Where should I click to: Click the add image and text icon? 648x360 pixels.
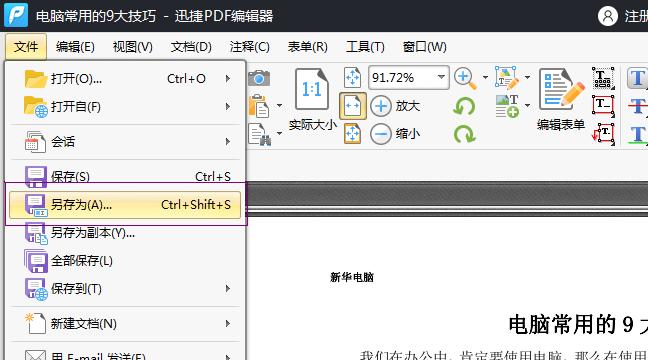coord(507,106)
